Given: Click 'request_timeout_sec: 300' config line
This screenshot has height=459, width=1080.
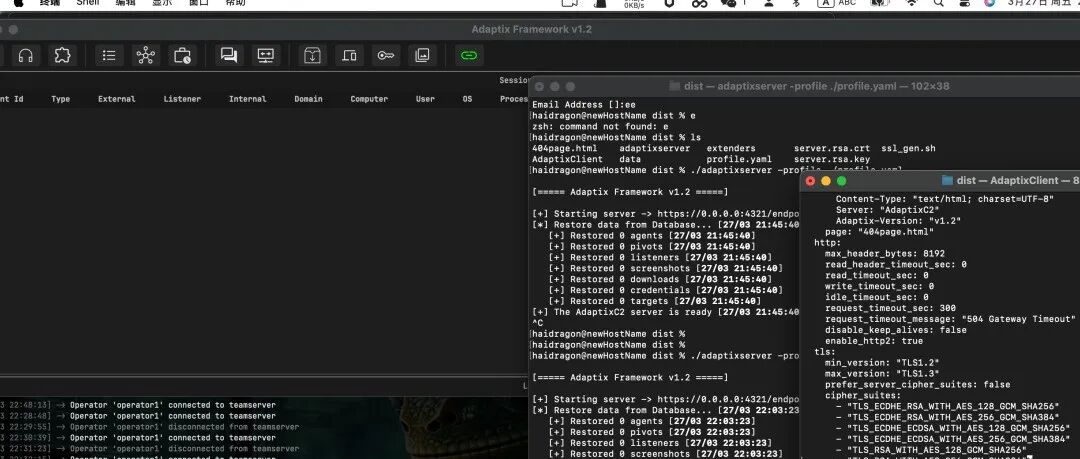Looking at the screenshot, I should point(891,308).
